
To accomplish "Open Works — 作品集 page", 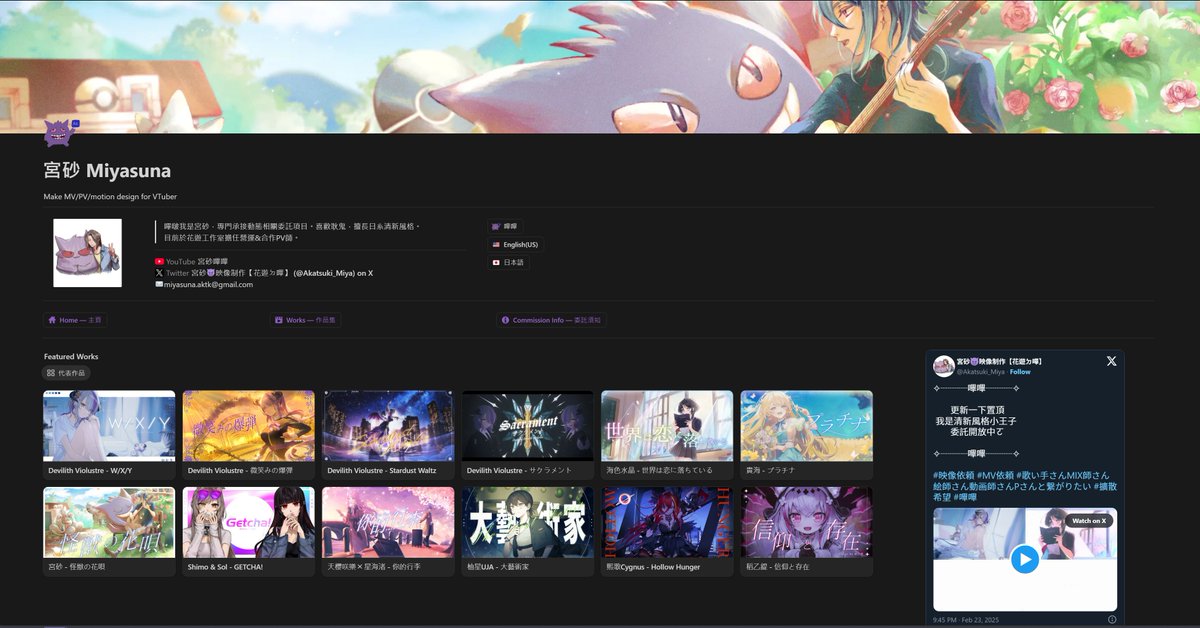I will [306, 320].
